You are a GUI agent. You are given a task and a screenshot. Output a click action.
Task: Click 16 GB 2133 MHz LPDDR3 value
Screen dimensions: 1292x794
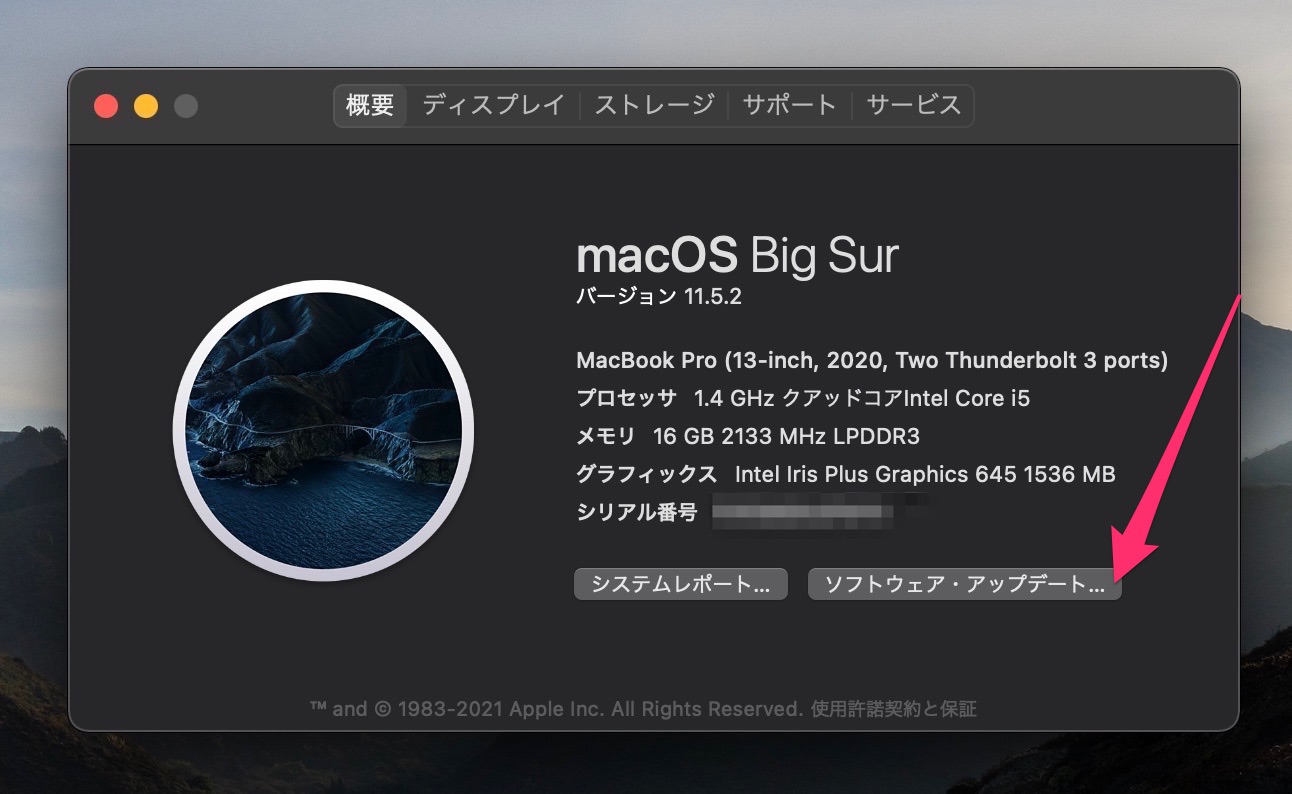[786, 436]
